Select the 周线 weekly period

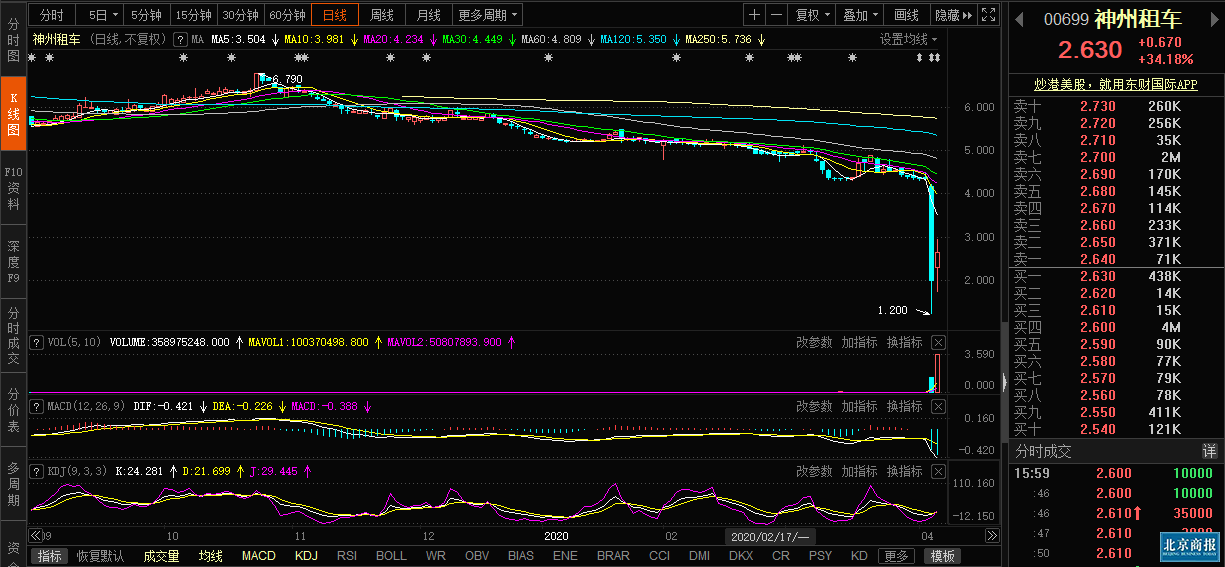[x=381, y=15]
